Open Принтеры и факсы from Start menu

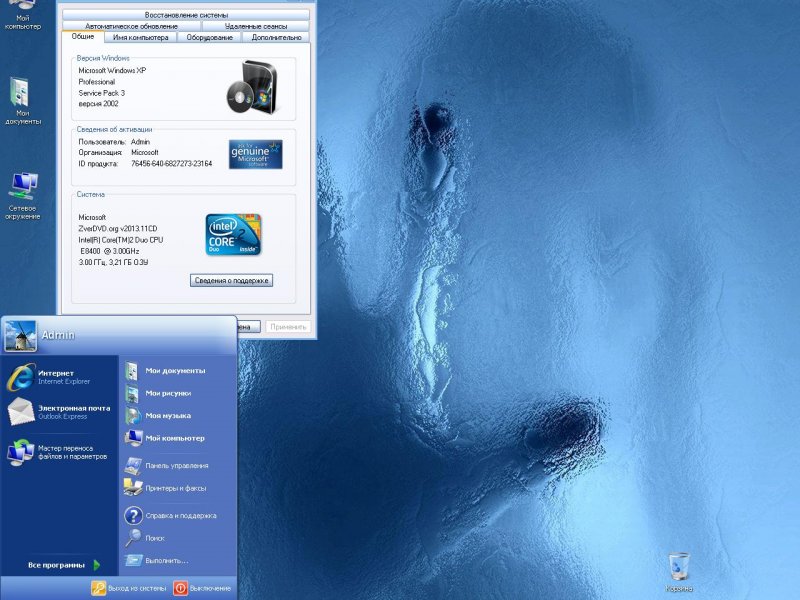tap(165, 488)
